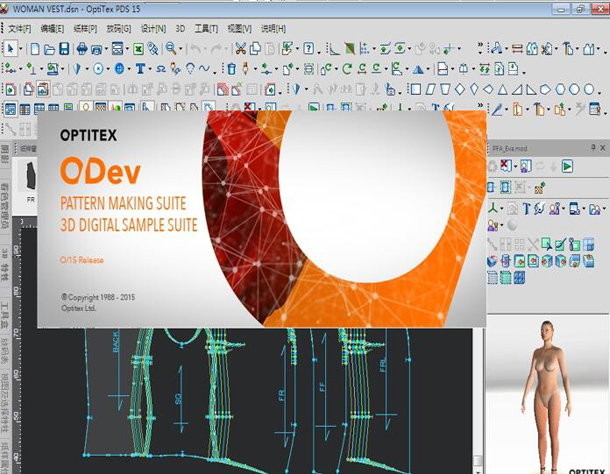Click the T text icon in 3D panel
Image resolution: width=610 pixels, height=474 pixels.
(526, 209)
